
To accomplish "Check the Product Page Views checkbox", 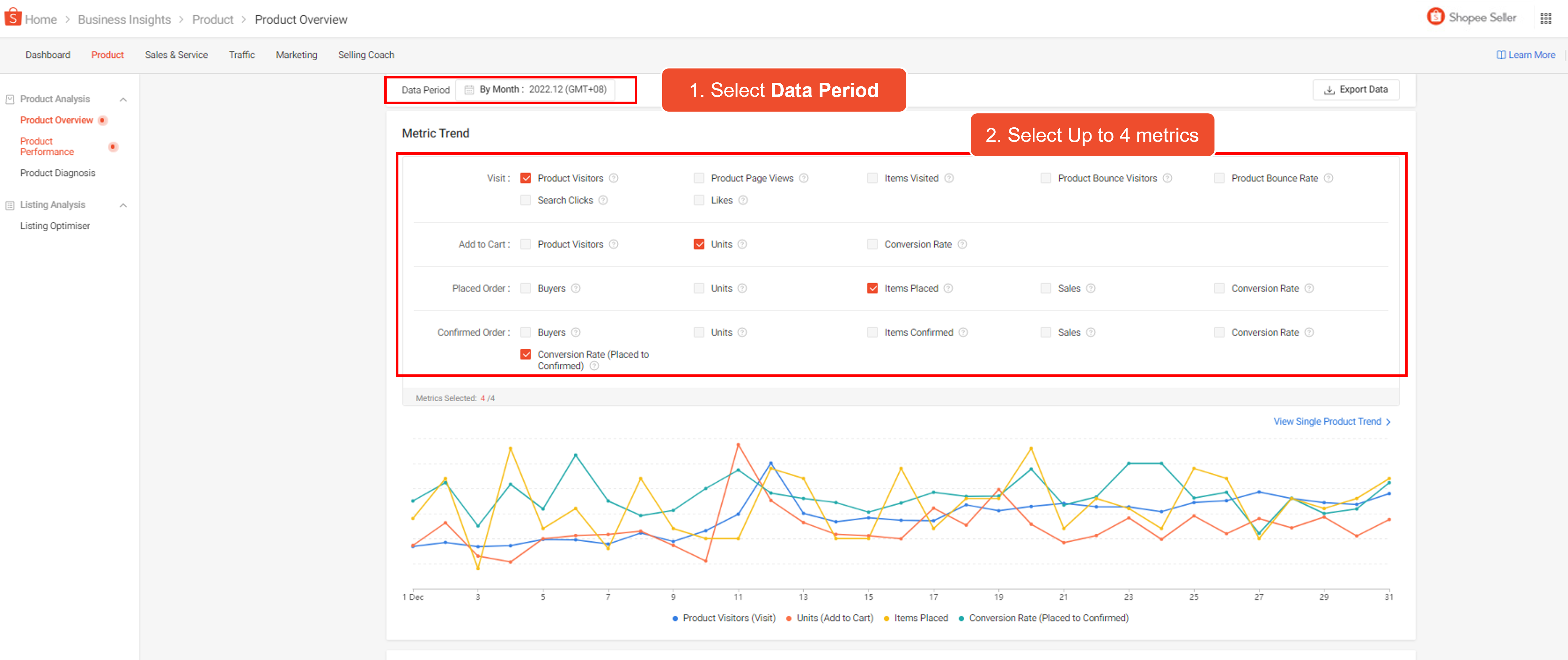I will coord(699,178).
